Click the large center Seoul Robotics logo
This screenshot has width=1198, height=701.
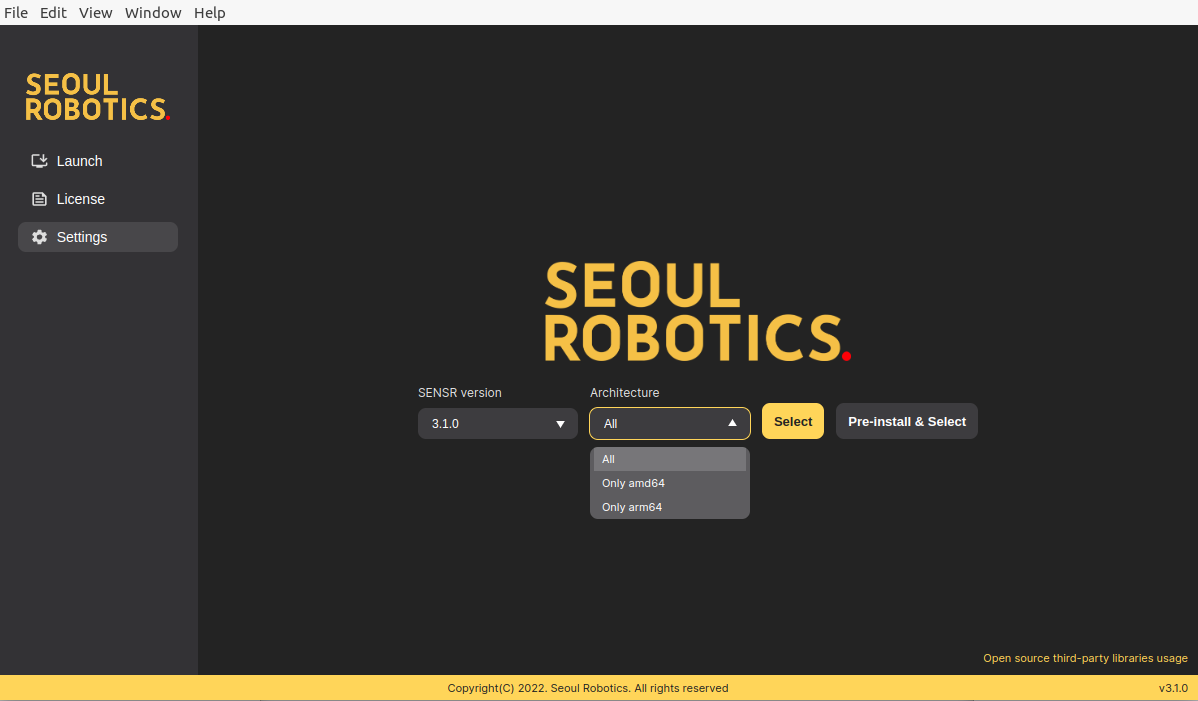(x=697, y=312)
